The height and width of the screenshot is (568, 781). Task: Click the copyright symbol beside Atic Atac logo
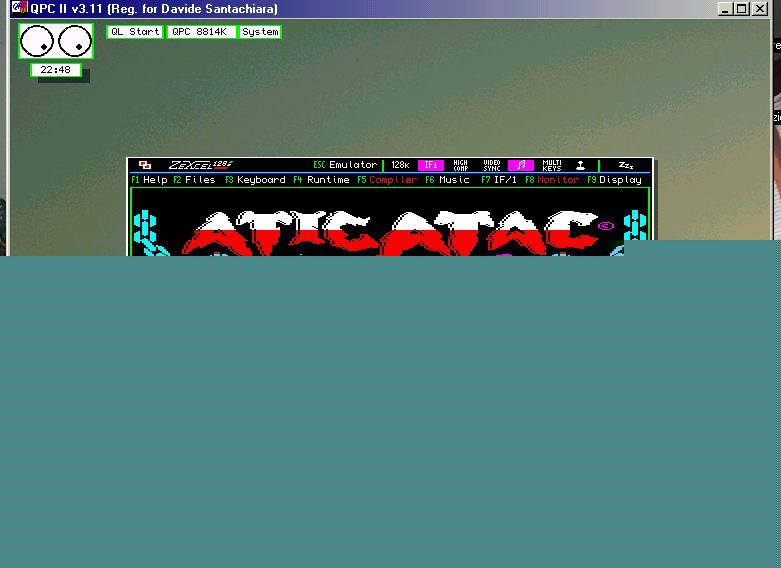pos(605,226)
